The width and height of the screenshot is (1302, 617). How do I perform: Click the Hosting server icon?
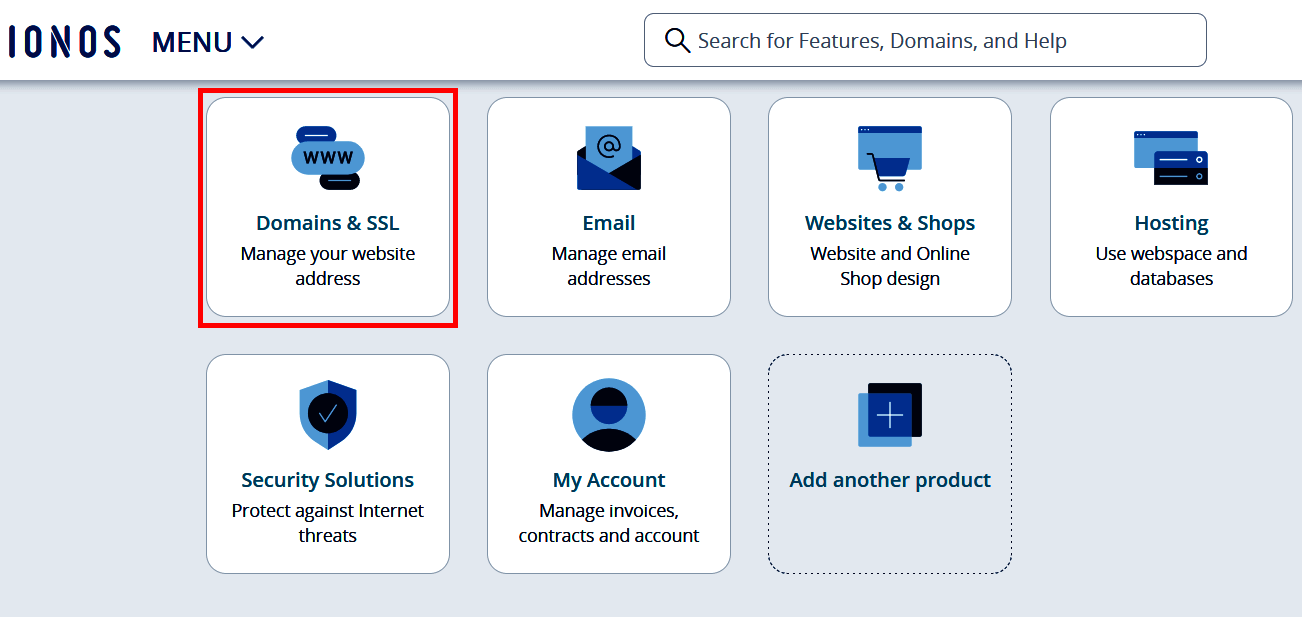coord(1171,158)
